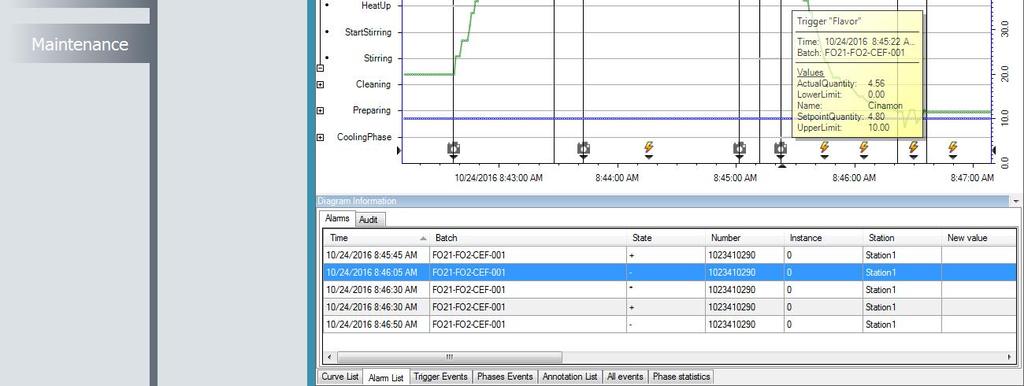Image resolution: width=1024 pixels, height=386 pixels.
Task: Click the Instance column header
Action: 823,238
